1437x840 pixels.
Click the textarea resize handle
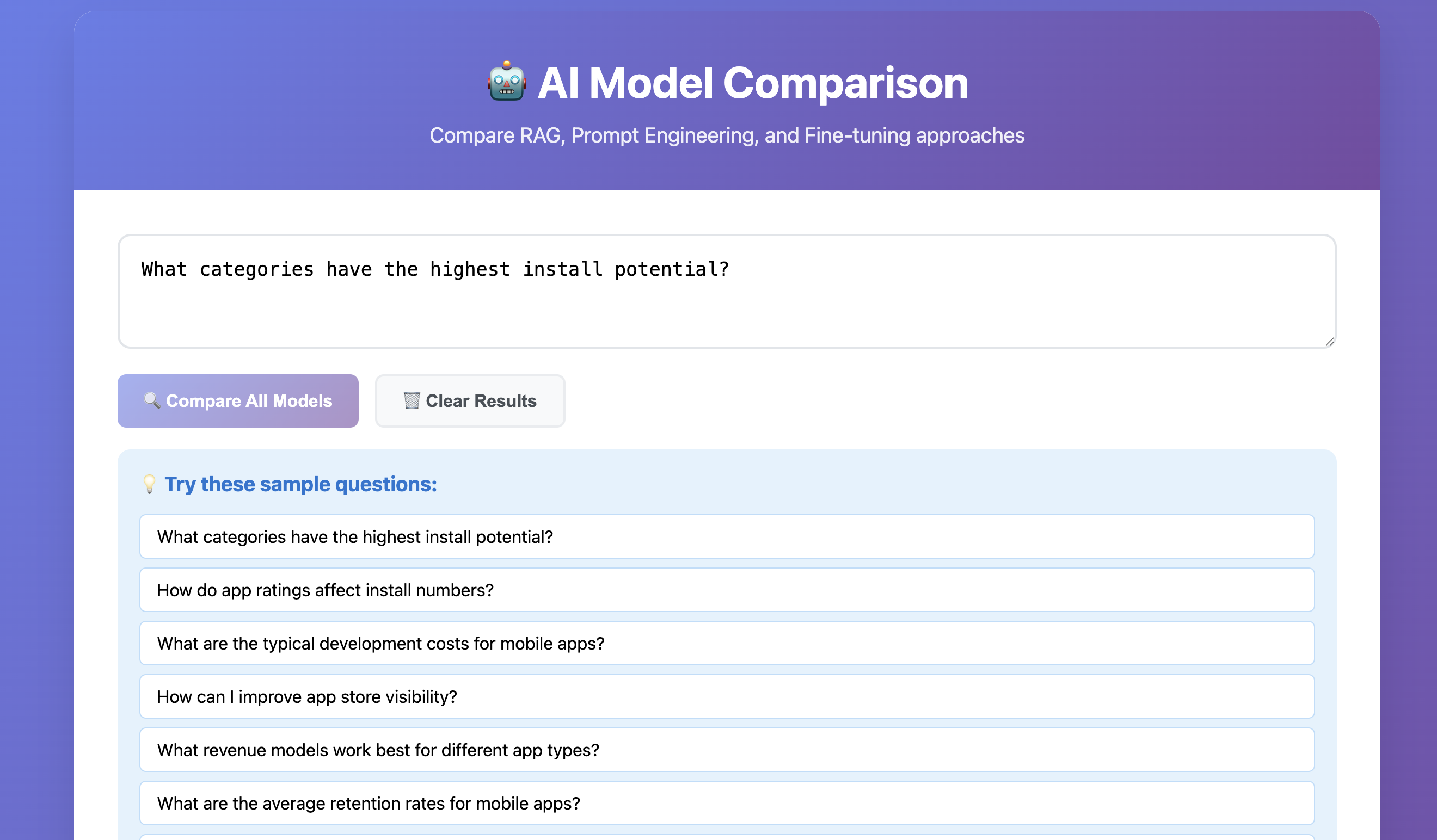click(x=1328, y=342)
